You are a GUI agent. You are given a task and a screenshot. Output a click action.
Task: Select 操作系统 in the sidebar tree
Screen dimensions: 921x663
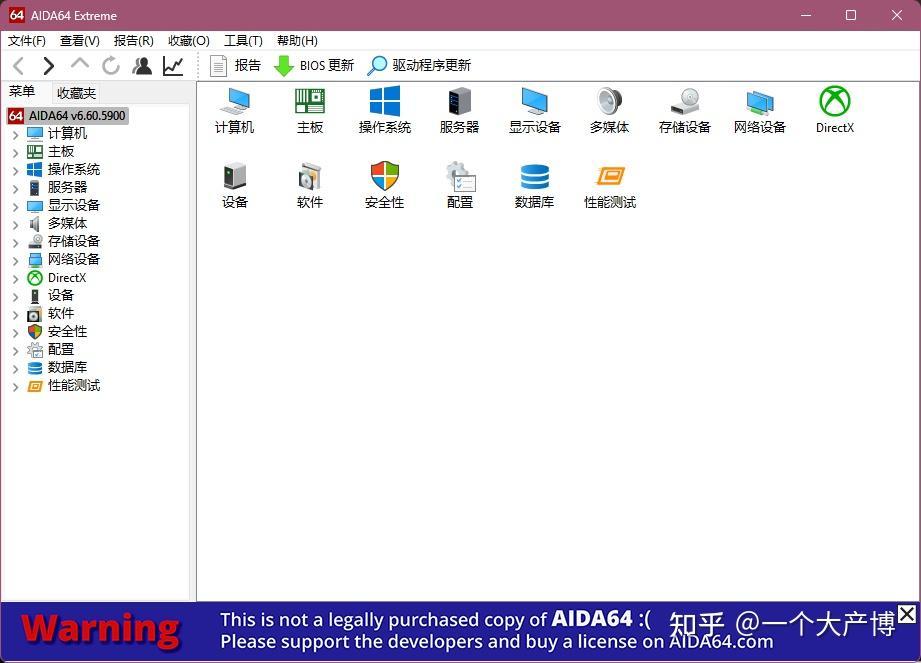pyautogui.click(x=63, y=170)
